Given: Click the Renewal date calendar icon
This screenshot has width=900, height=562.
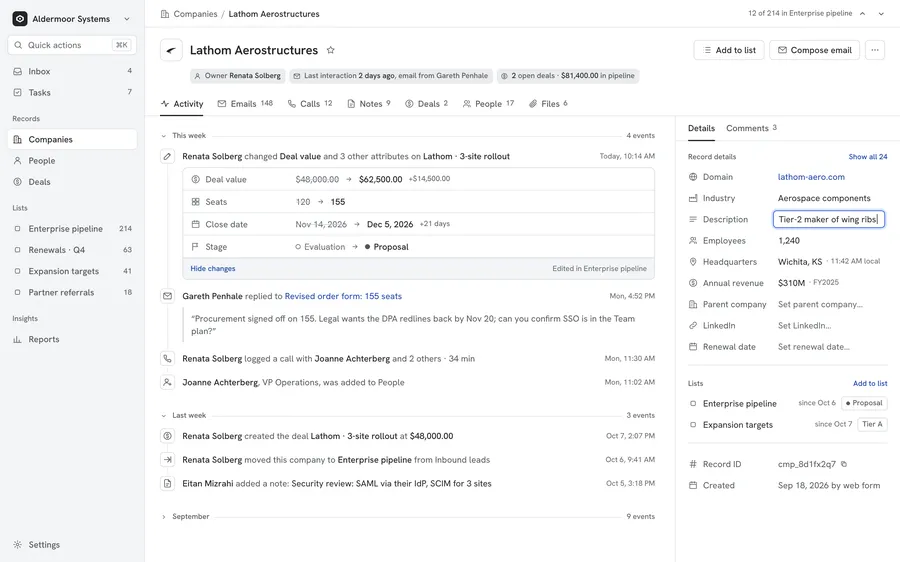Looking at the screenshot, I should [x=693, y=347].
